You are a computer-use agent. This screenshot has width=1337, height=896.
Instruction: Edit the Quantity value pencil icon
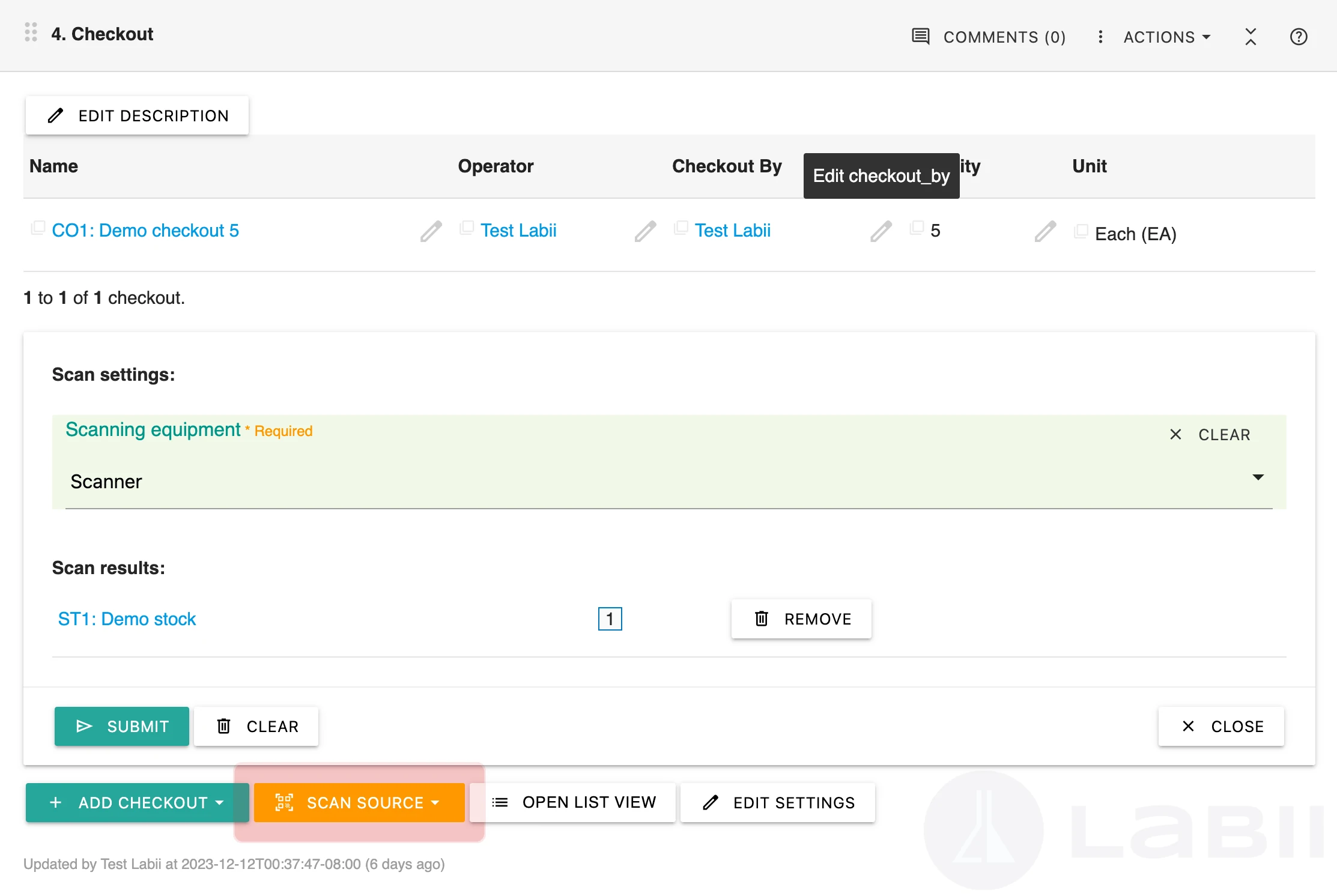[880, 231]
